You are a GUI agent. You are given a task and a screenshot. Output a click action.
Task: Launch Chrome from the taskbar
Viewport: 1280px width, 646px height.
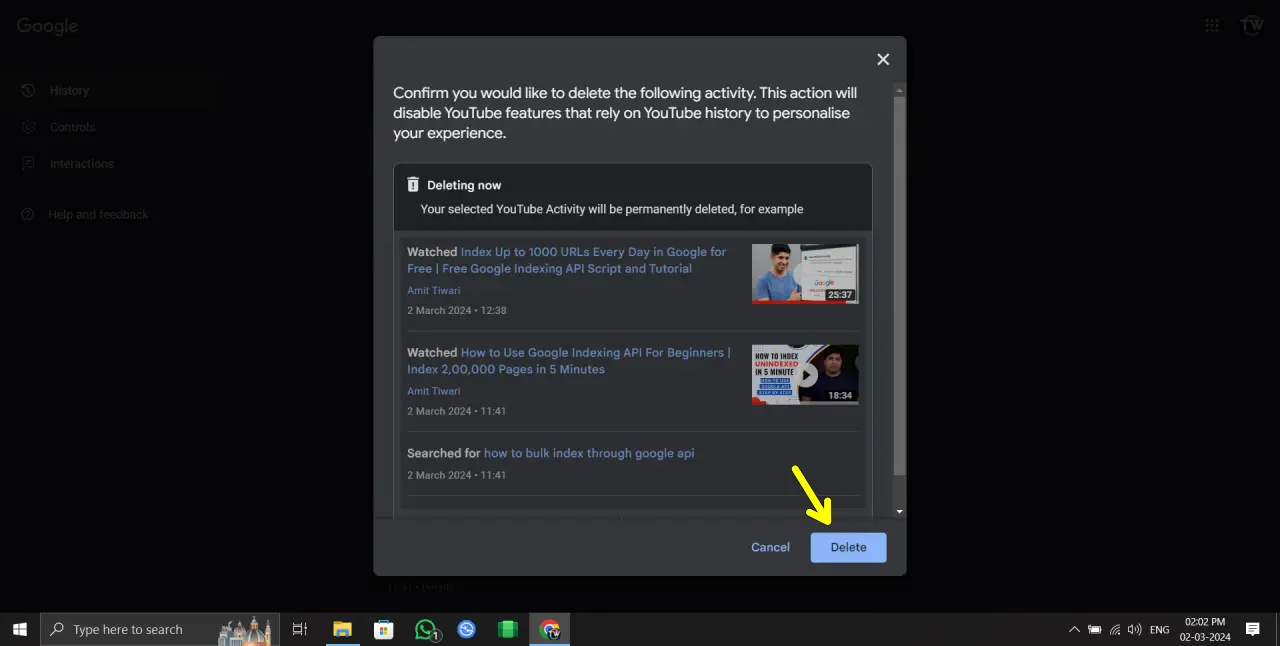click(x=549, y=629)
